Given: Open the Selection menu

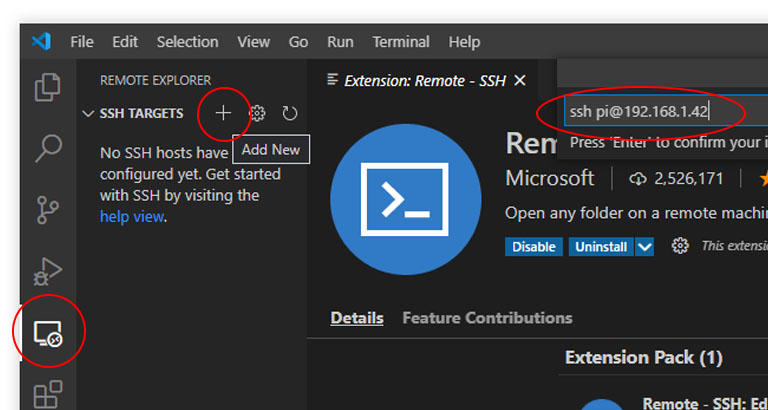Looking at the screenshot, I should tap(188, 42).
